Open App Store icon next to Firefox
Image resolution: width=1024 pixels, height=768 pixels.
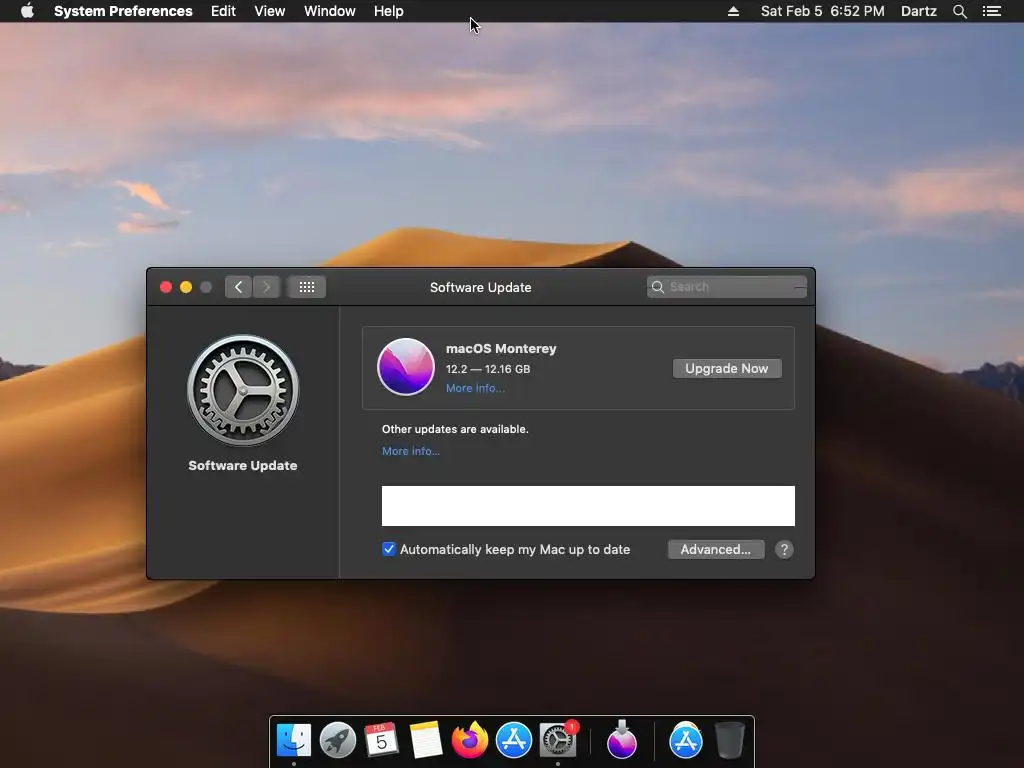tap(514, 740)
